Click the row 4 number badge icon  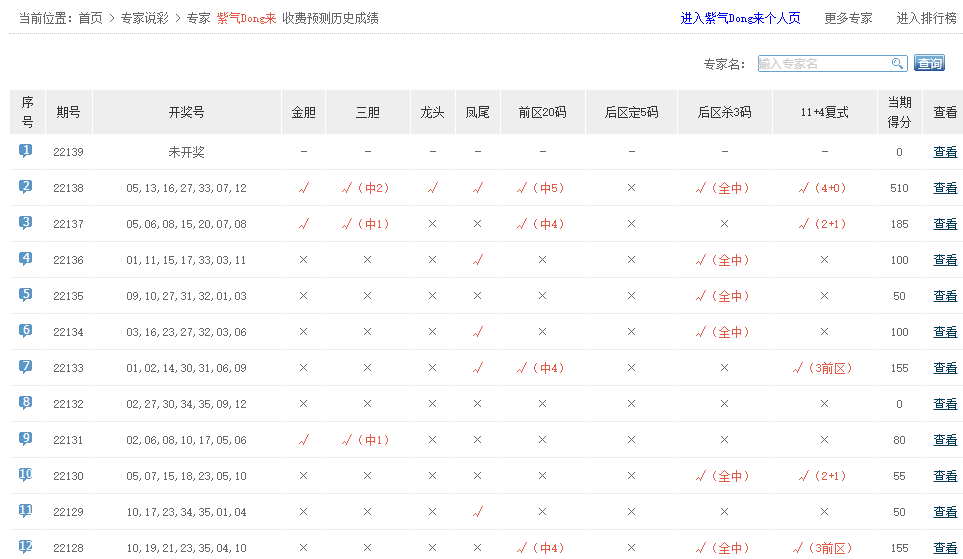click(26, 259)
